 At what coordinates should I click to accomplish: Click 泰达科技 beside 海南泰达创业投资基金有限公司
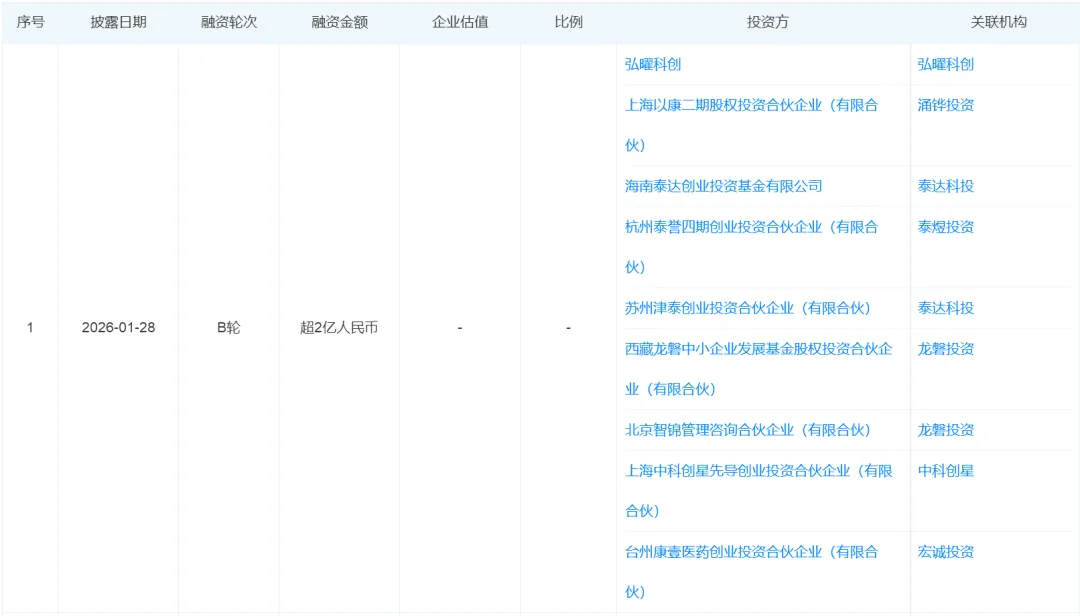click(x=945, y=186)
